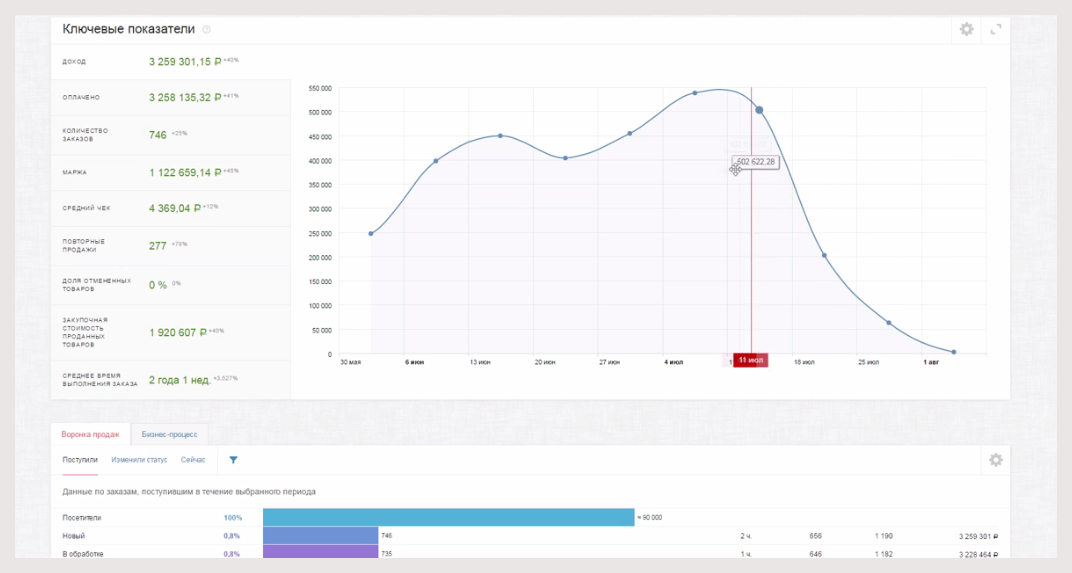1072x573 pixels.
Task: Click the Изменили статус link
Action: [139, 460]
